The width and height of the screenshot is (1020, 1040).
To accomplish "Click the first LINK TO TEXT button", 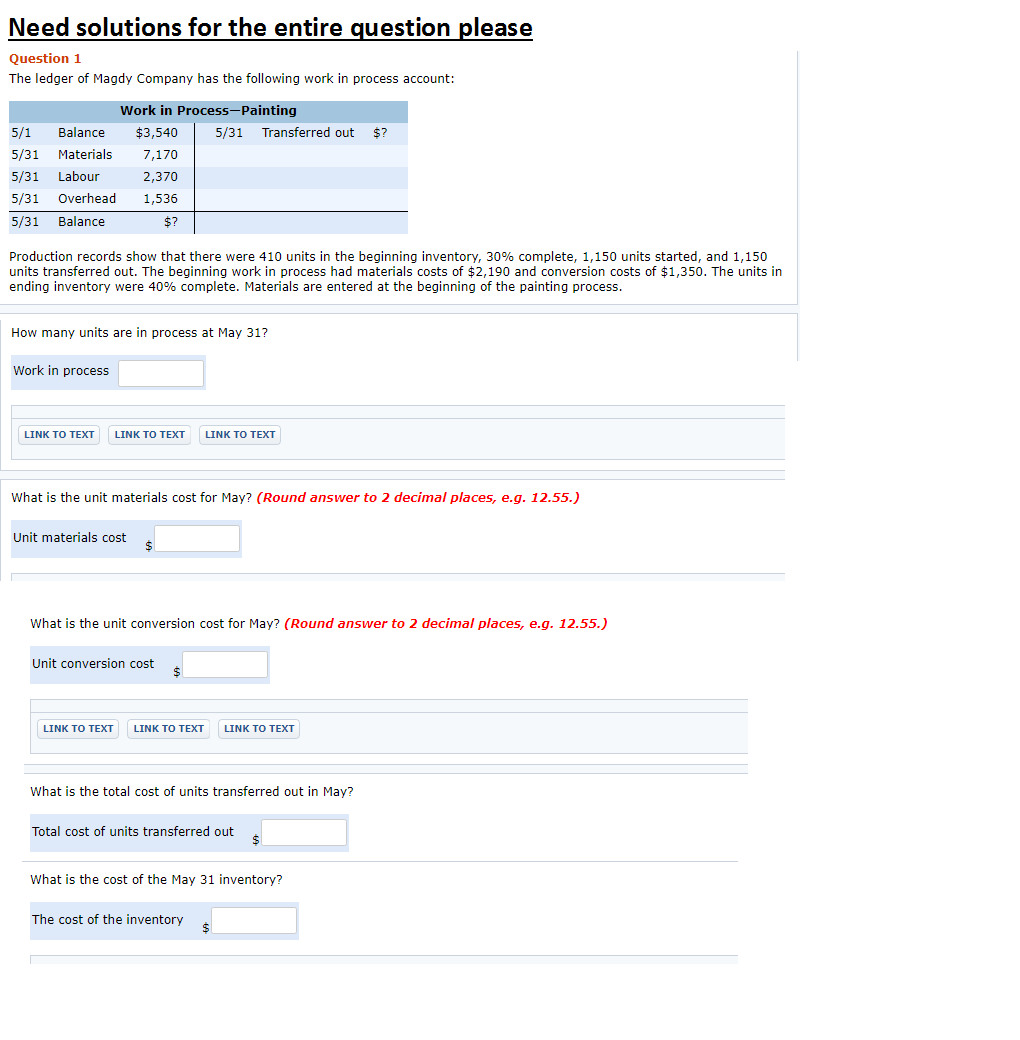I will (x=58, y=434).
